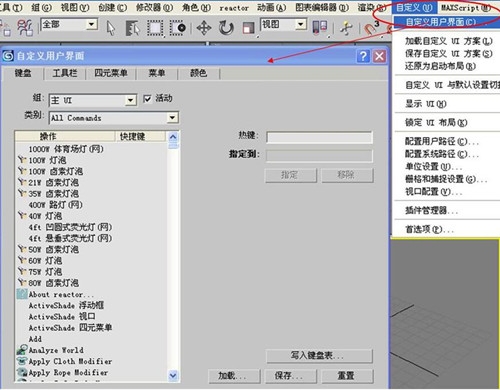Viewport: 500px width, 390px height.
Task: Activate the Select and Move tool
Action: tap(204, 28)
